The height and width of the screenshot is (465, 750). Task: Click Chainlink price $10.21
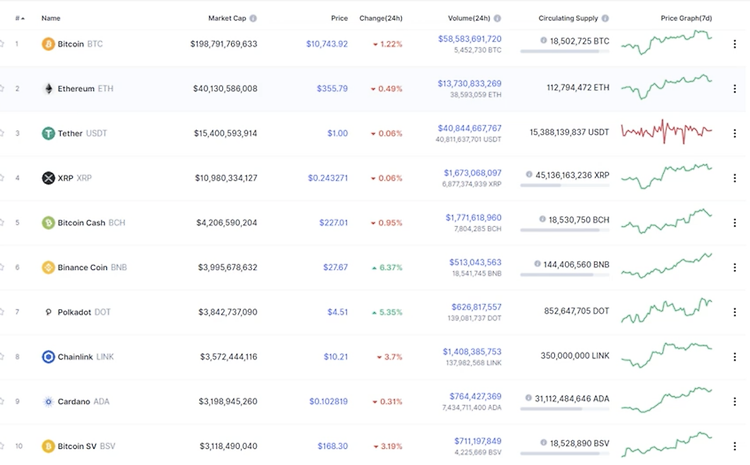(336, 357)
